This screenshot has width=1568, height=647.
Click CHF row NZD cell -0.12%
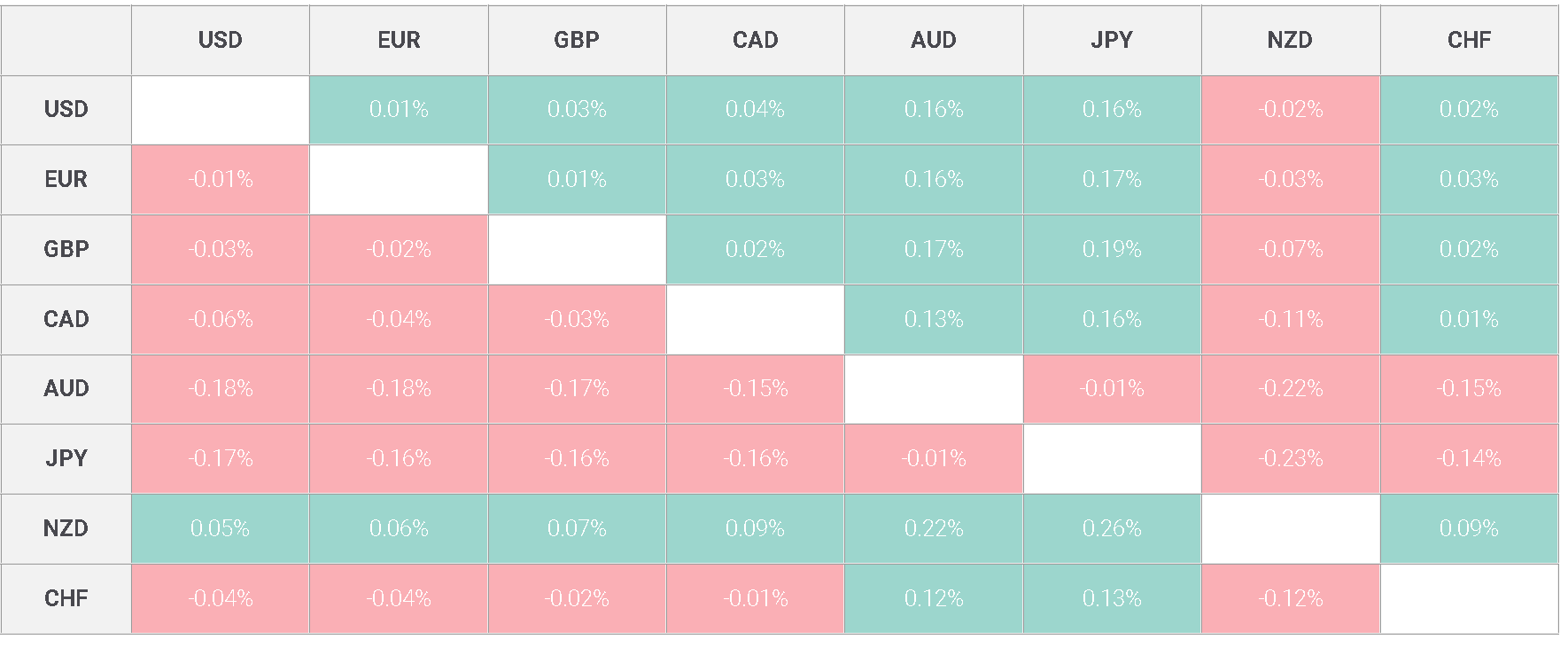[1290, 598]
